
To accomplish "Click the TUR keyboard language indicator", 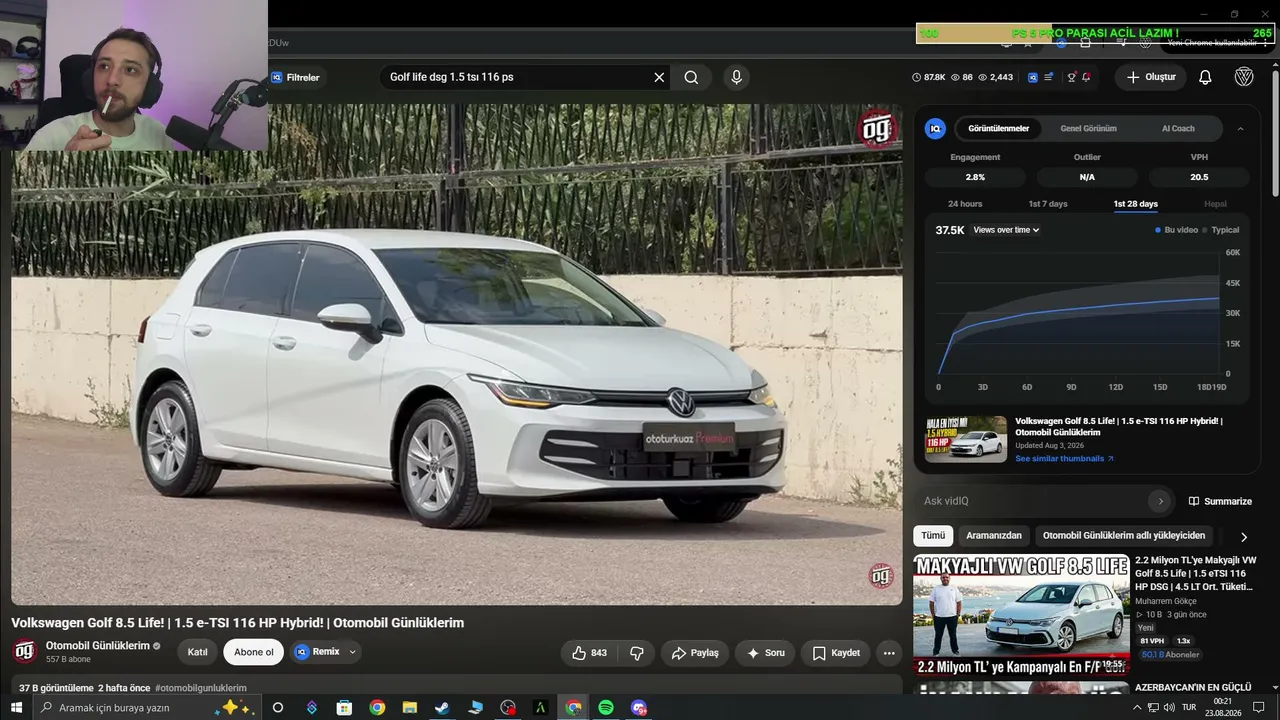I will pyautogui.click(x=1189, y=708).
